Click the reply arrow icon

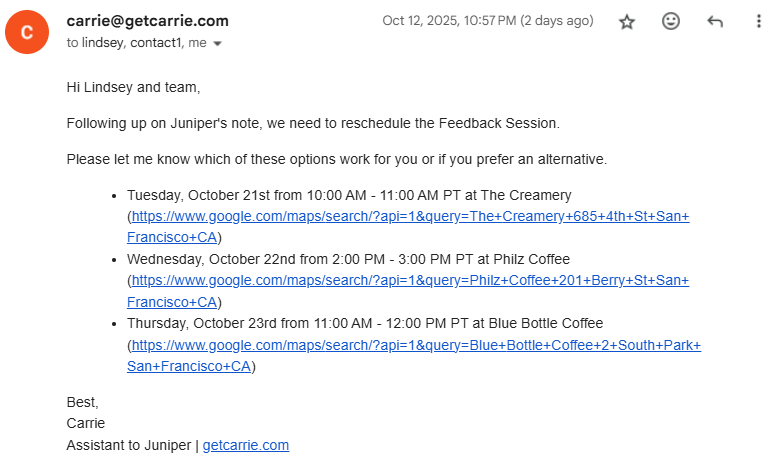click(715, 22)
